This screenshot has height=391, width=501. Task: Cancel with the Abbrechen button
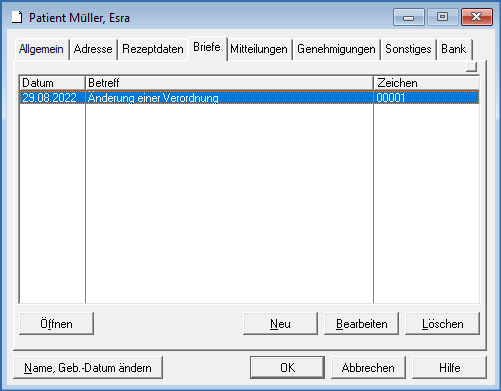pos(368,368)
